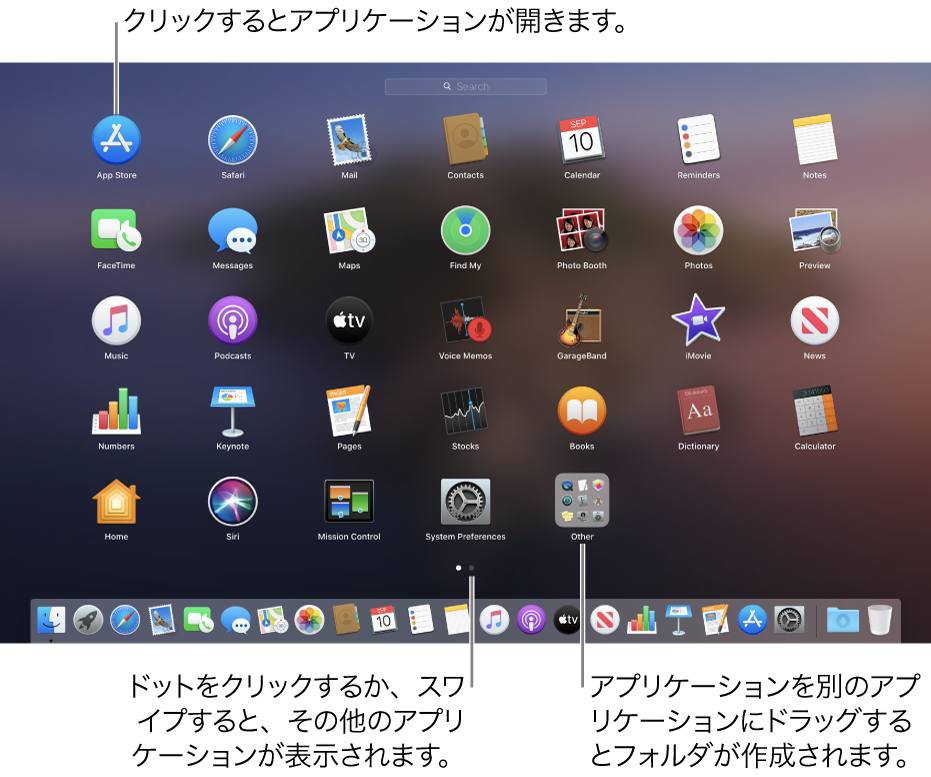Launch Maps from Launchpad grid
This screenshot has width=931, height=777.
pyautogui.click(x=349, y=230)
